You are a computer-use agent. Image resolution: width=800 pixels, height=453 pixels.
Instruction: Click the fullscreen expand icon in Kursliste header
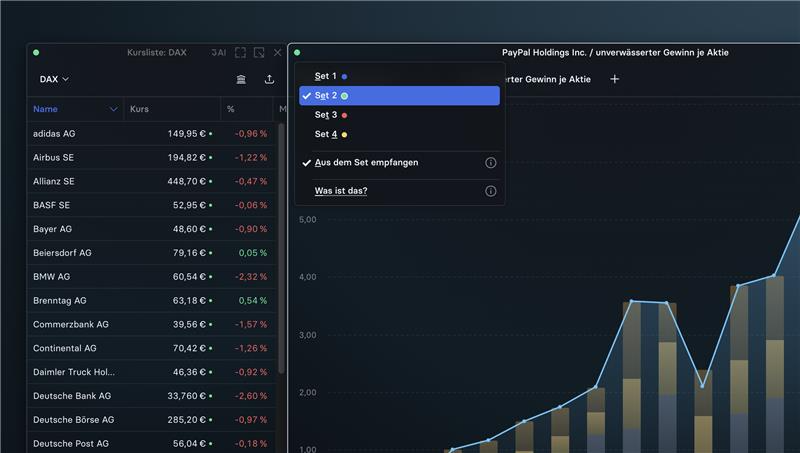[x=240, y=53]
